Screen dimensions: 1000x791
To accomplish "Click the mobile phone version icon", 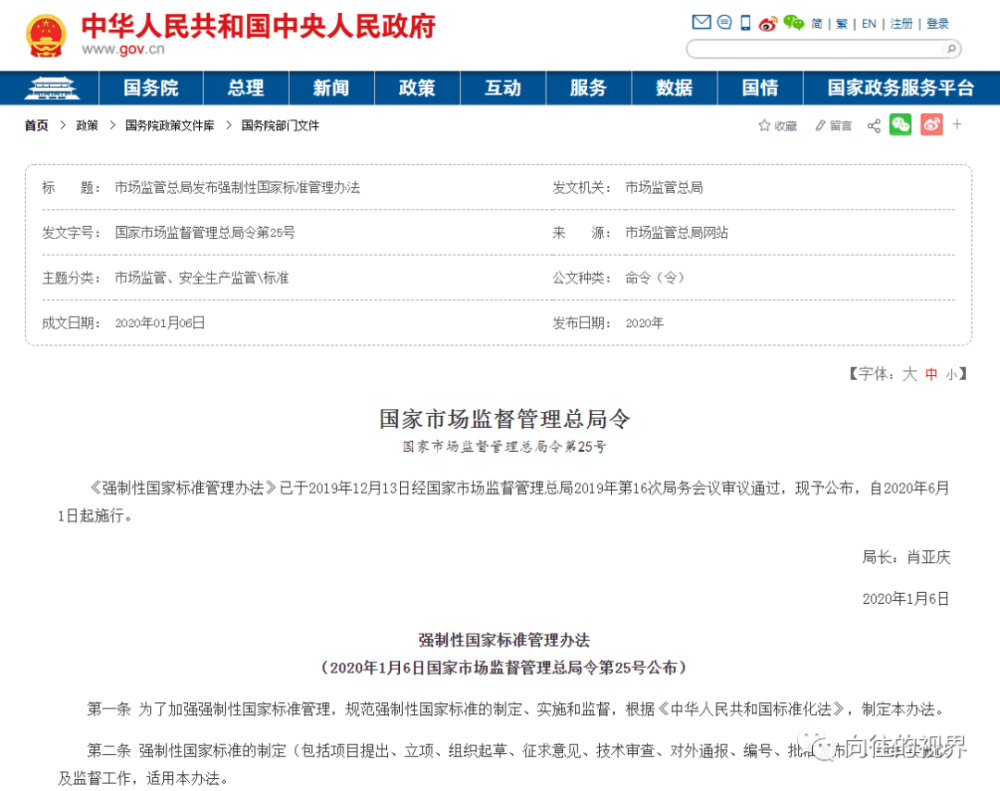I will [x=745, y=22].
